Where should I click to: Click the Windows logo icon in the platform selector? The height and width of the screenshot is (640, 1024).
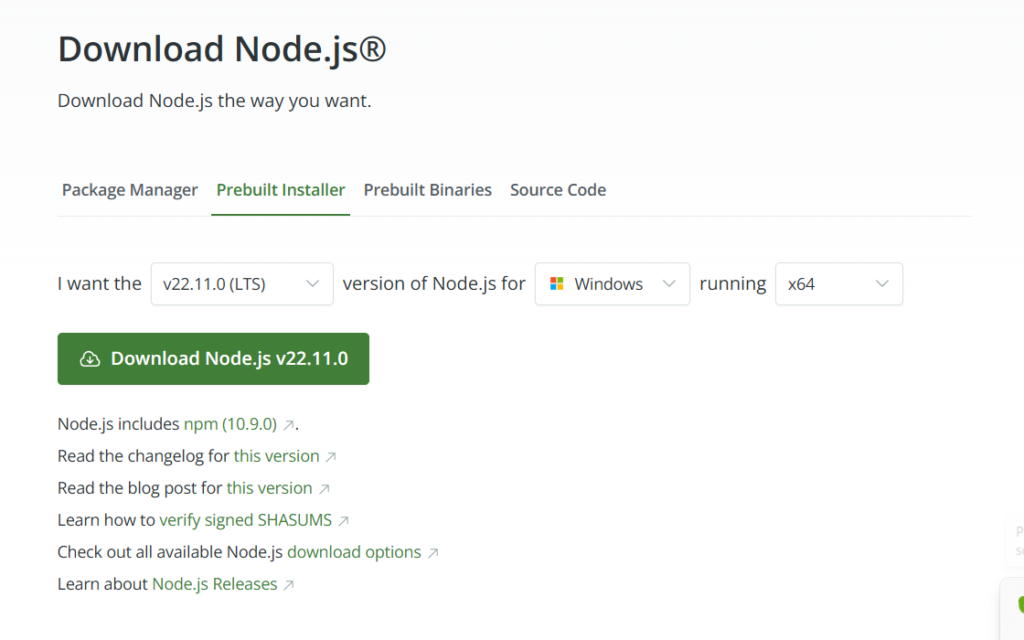click(x=556, y=283)
